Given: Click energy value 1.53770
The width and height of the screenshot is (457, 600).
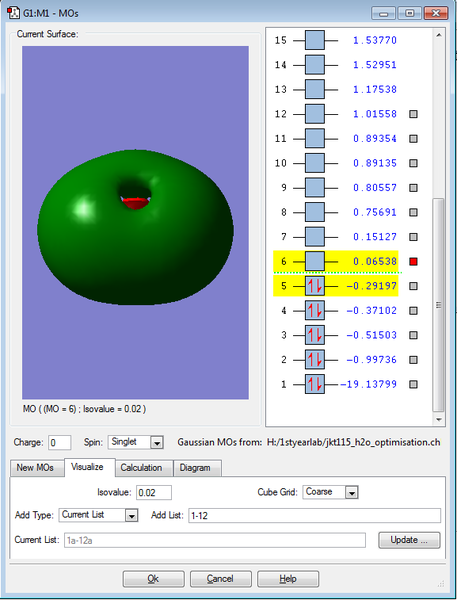Looking at the screenshot, I should point(375,40).
